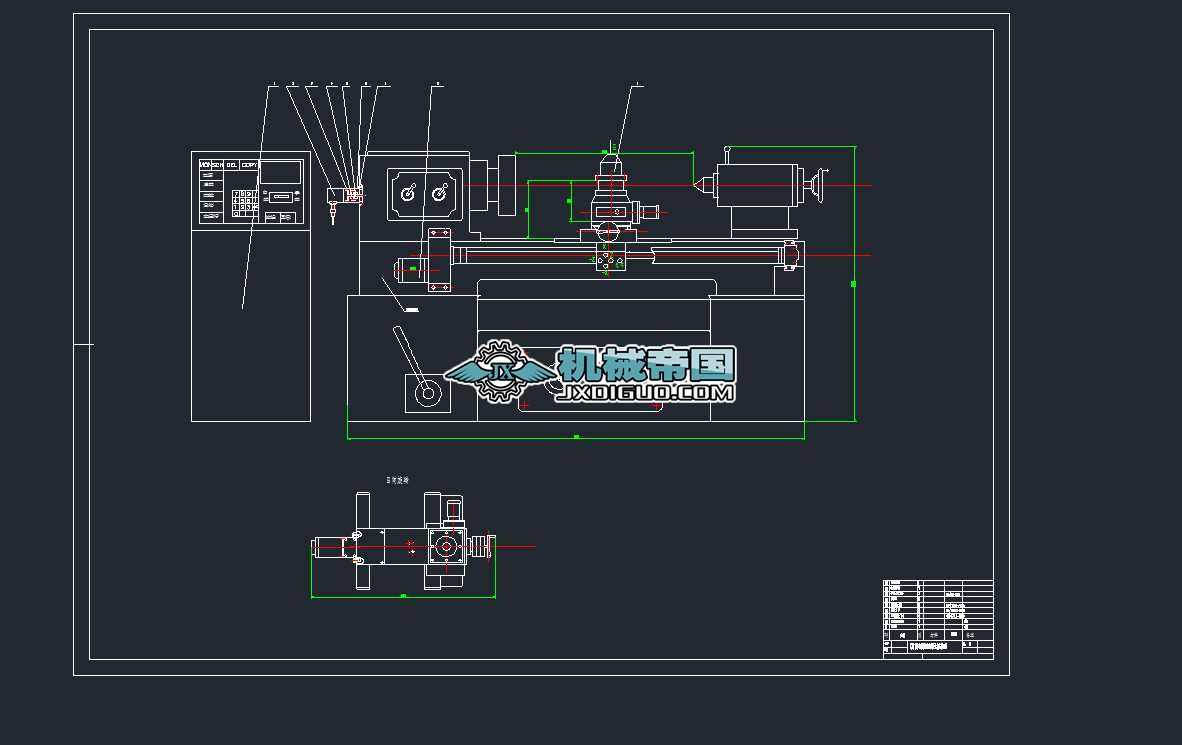Click the view label text above the lower view
This screenshot has height=745, width=1182.
pyautogui.click(x=397, y=480)
